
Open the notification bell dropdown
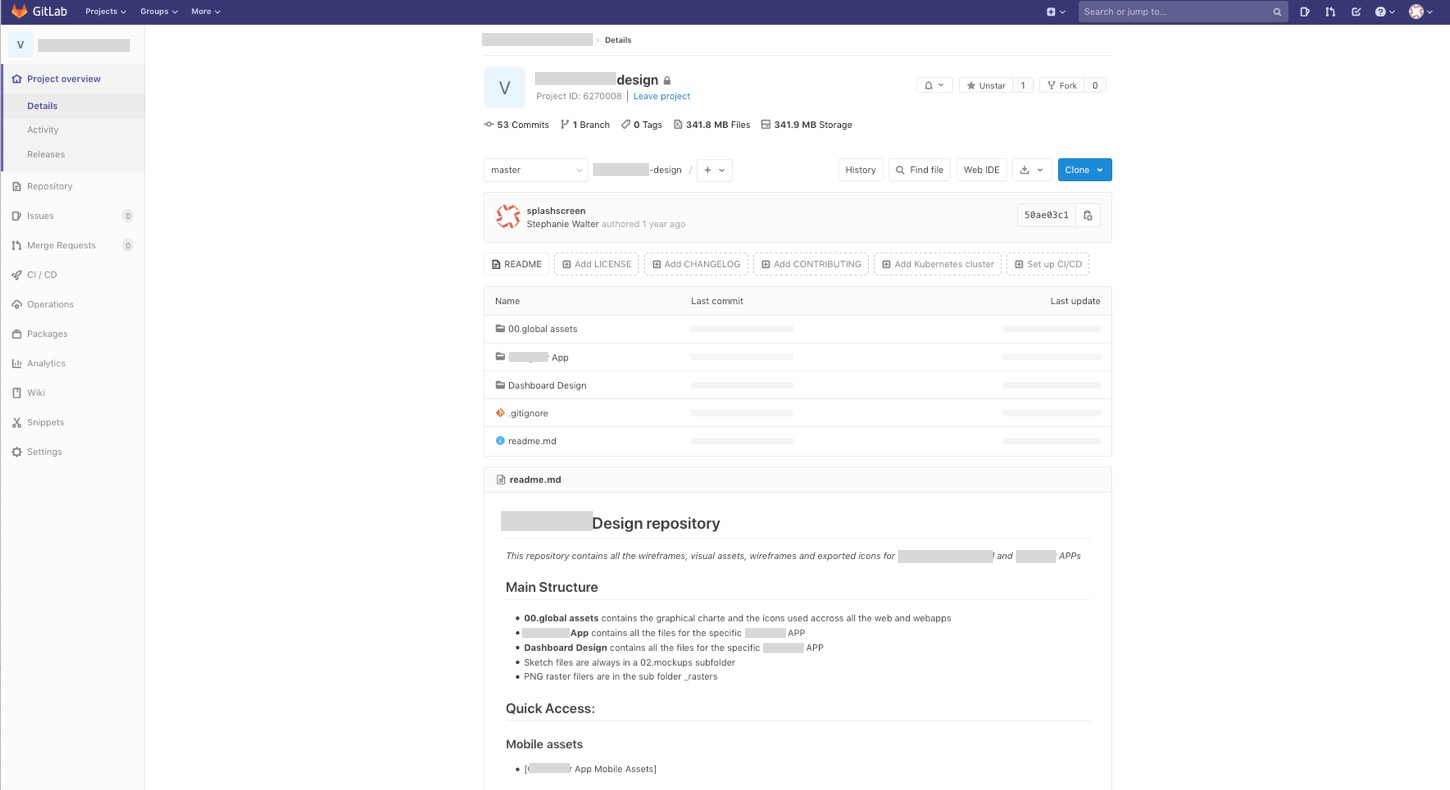click(x=934, y=86)
